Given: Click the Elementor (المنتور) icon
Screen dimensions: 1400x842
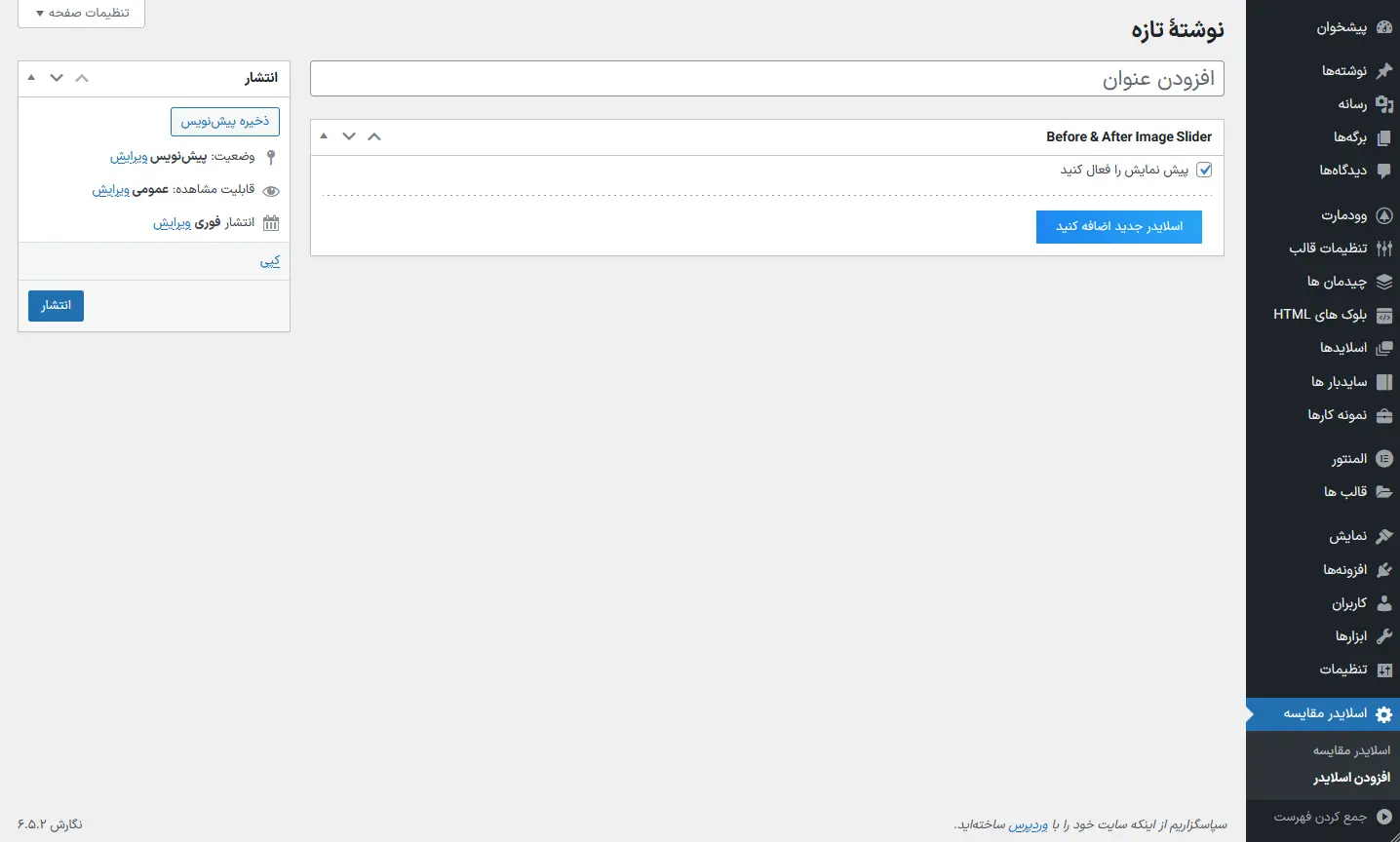Looking at the screenshot, I should [1383, 459].
